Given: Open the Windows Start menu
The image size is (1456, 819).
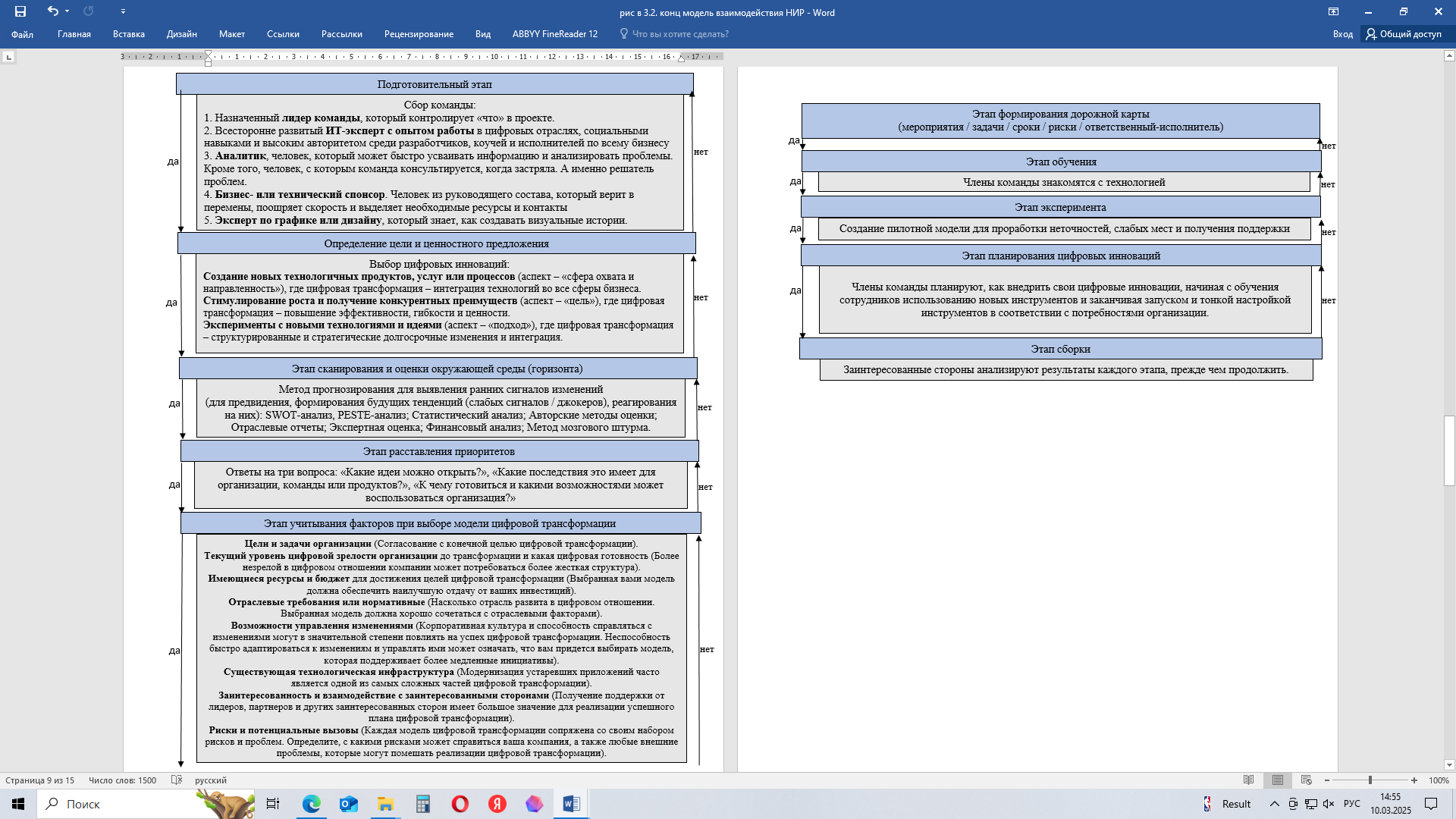Looking at the screenshot, I should coord(18,804).
